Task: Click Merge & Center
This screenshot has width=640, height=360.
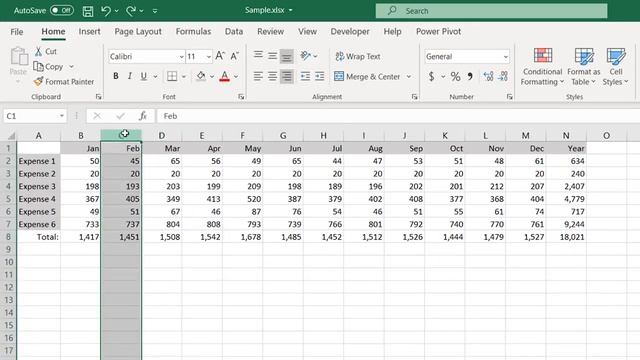Action: click(367, 76)
